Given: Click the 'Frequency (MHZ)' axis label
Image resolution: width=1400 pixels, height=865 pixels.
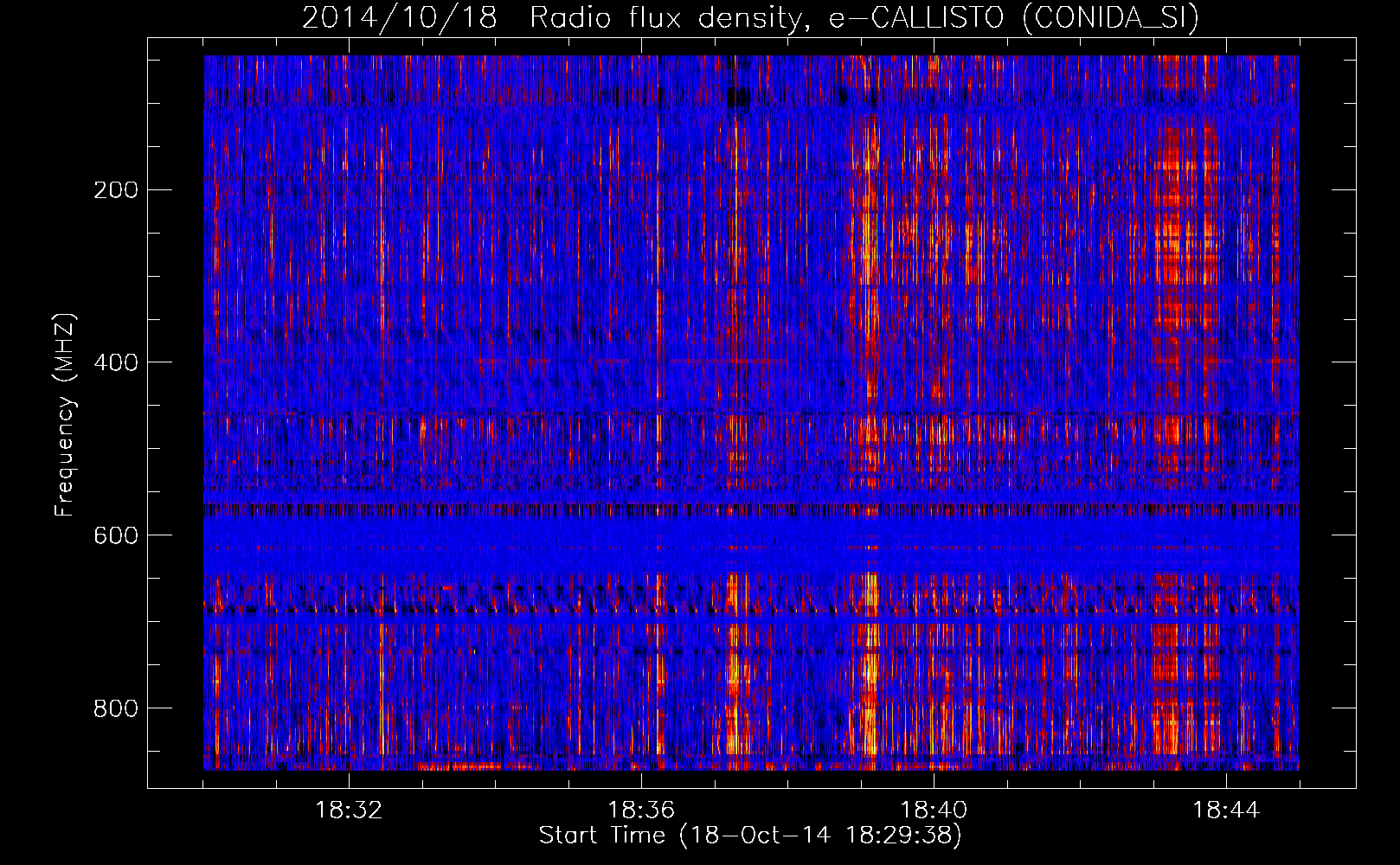Looking at the screenshot, I should click(x=65, y=414).
